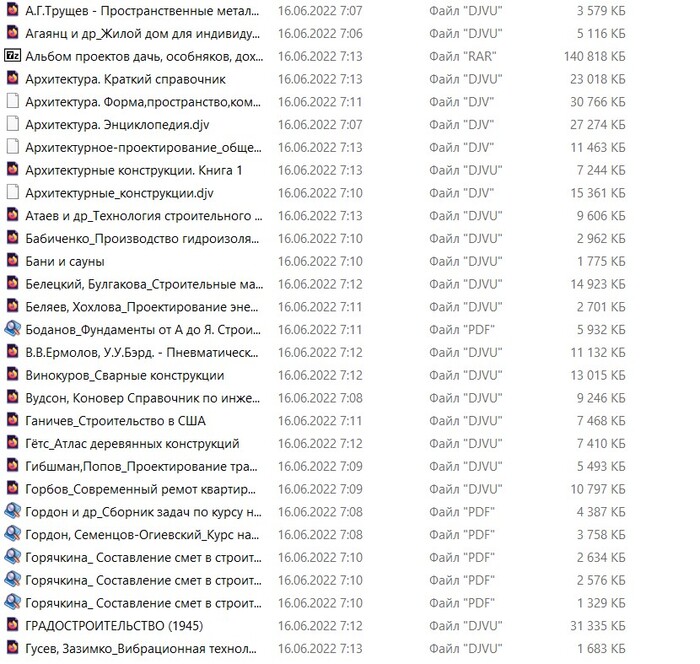Click the size '3 579 КБ'
The image size is (700, 664).
click(x=600, y=11)
